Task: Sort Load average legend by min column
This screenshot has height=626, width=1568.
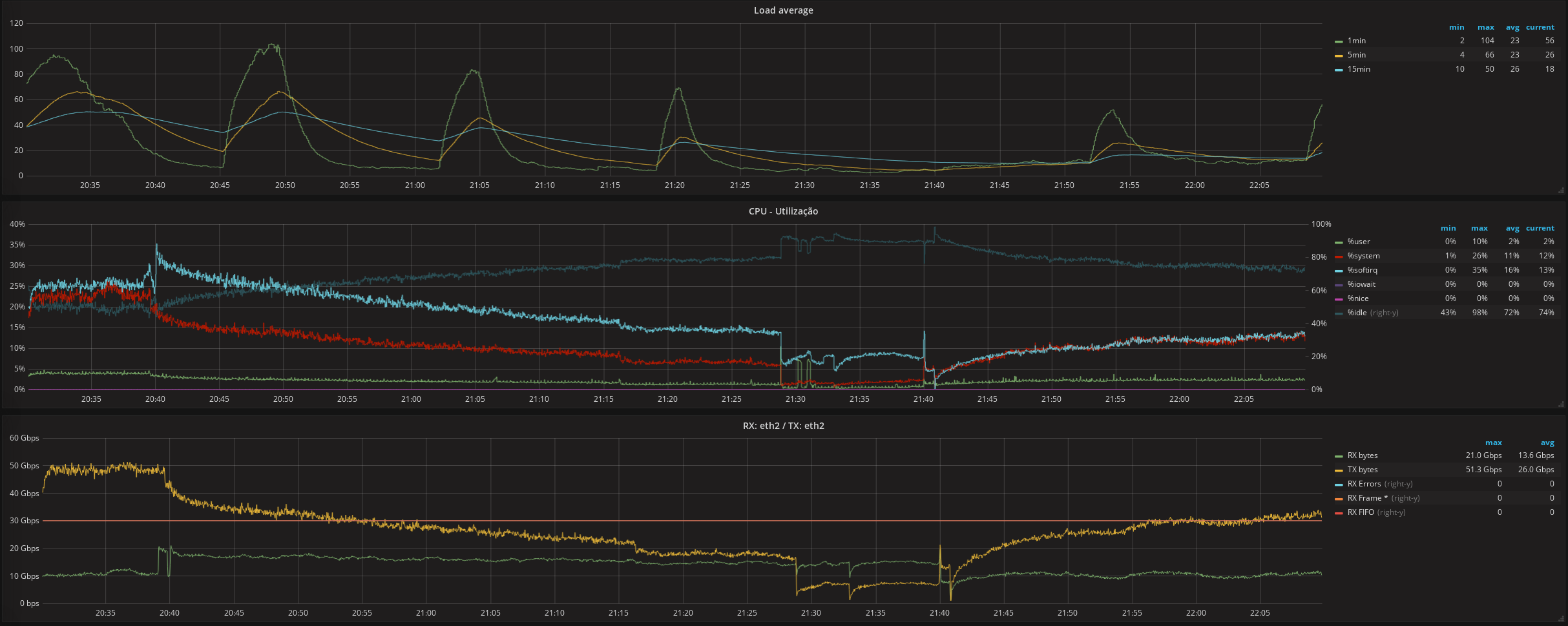Action: click(1456, 27)
